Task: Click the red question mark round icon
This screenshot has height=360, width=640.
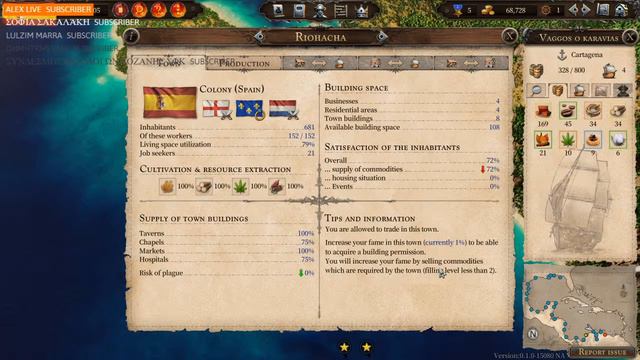Action: point(158,10)
